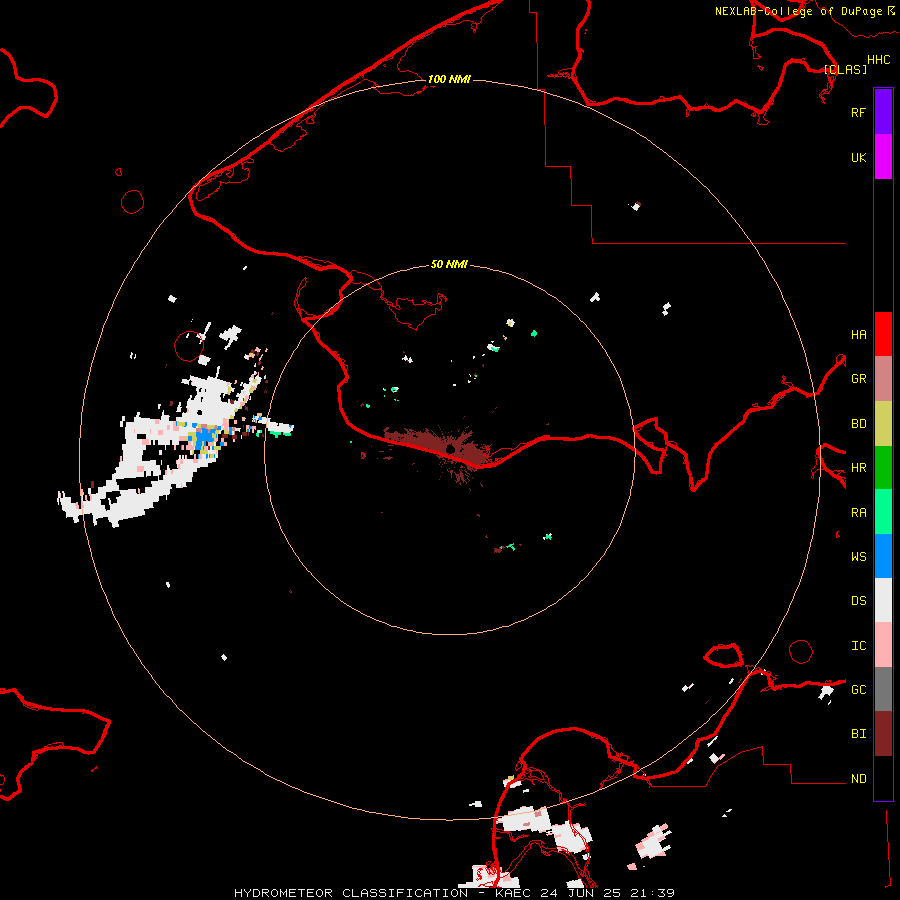This screenshot has width=900, height=900.
Task: Click the 50 NMI range ring label
Action: tap(449, 264)
